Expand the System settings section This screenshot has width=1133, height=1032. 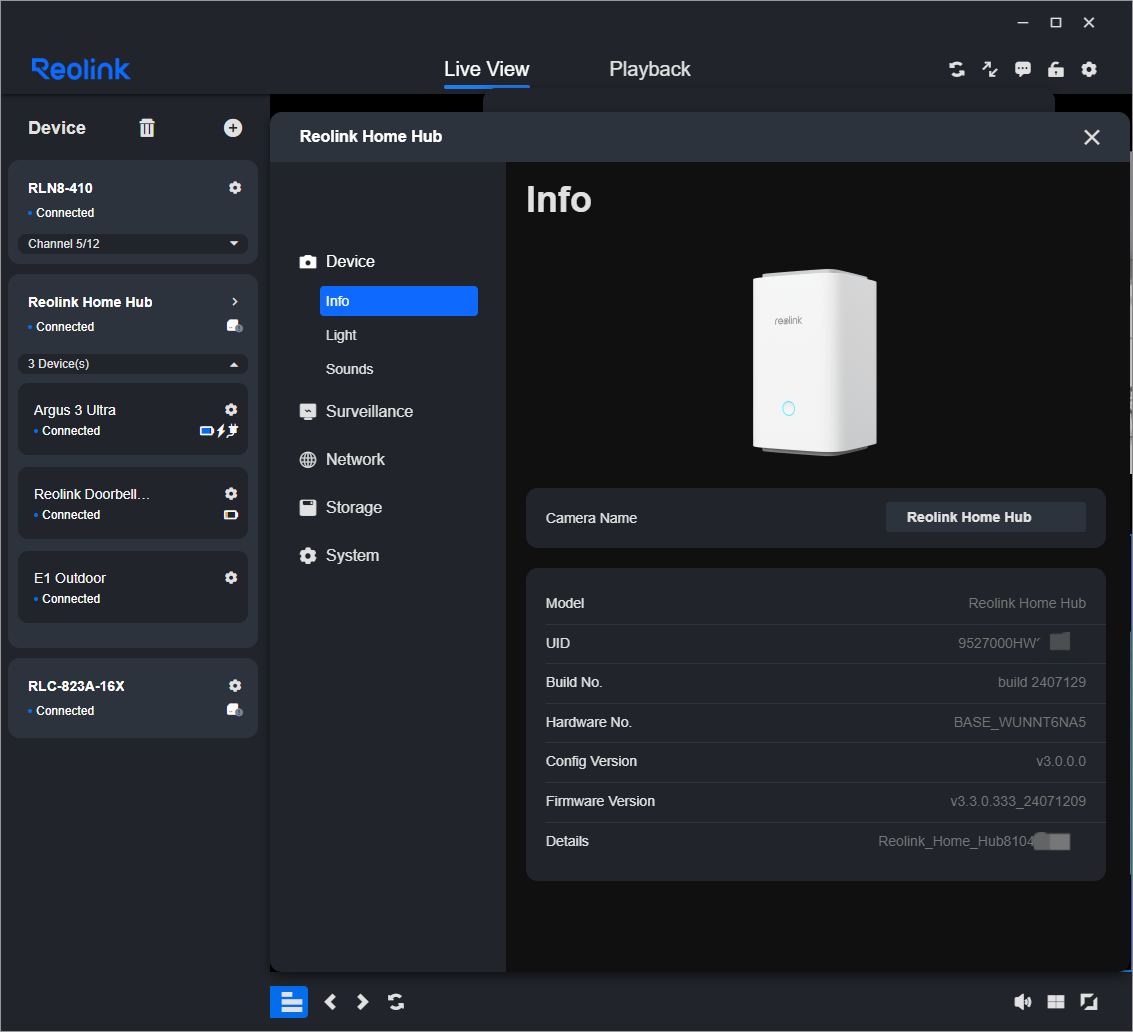[339, 556]
